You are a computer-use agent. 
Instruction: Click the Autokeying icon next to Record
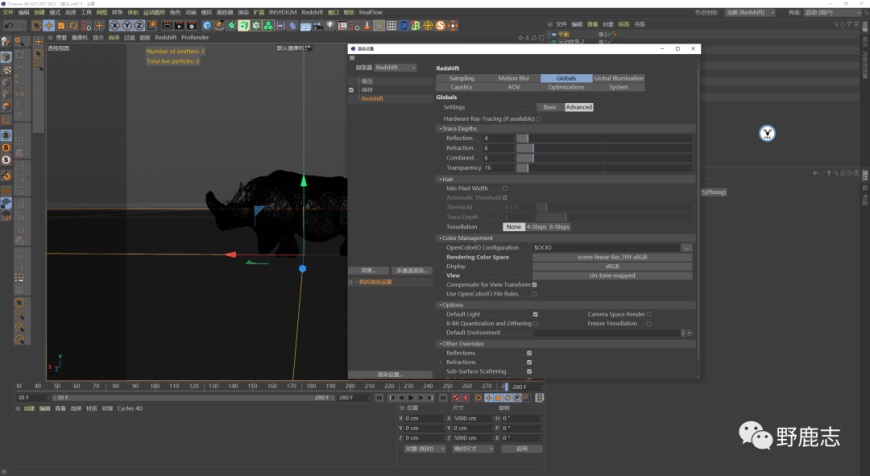tap(466, 398)
